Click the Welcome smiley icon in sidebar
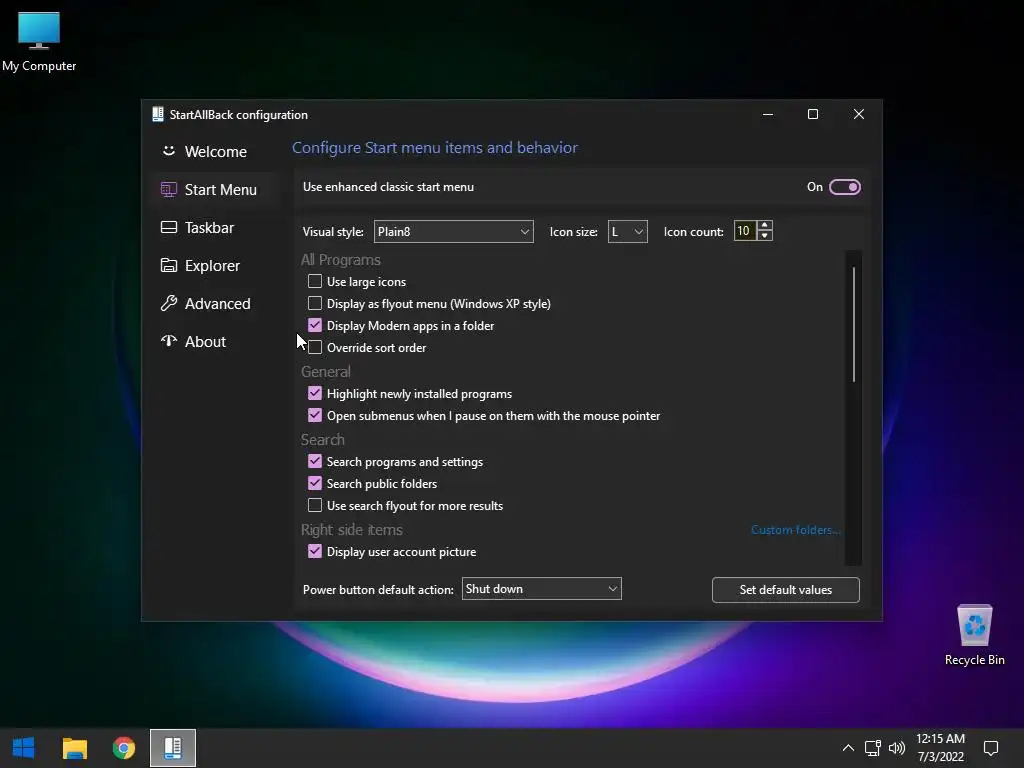Viewport: 1024px width, 768px height. (168, 151)
